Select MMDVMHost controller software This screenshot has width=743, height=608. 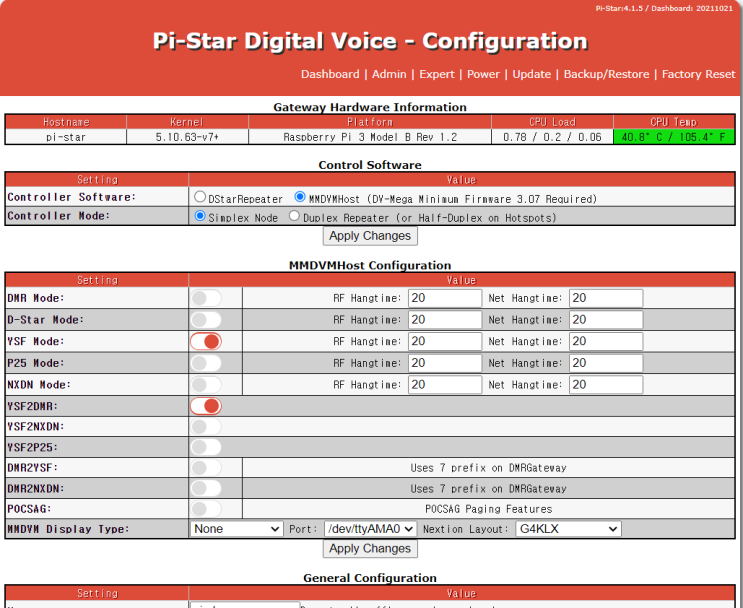pos(300,196)
